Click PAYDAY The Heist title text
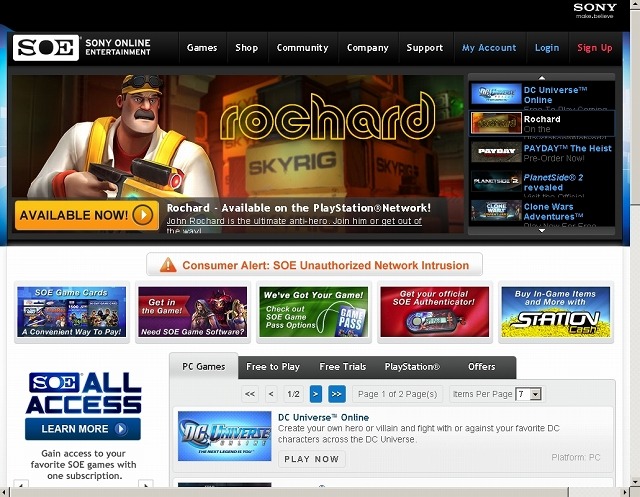The width and height of the screenshot is (640, 497). click(x=567, y=148)
